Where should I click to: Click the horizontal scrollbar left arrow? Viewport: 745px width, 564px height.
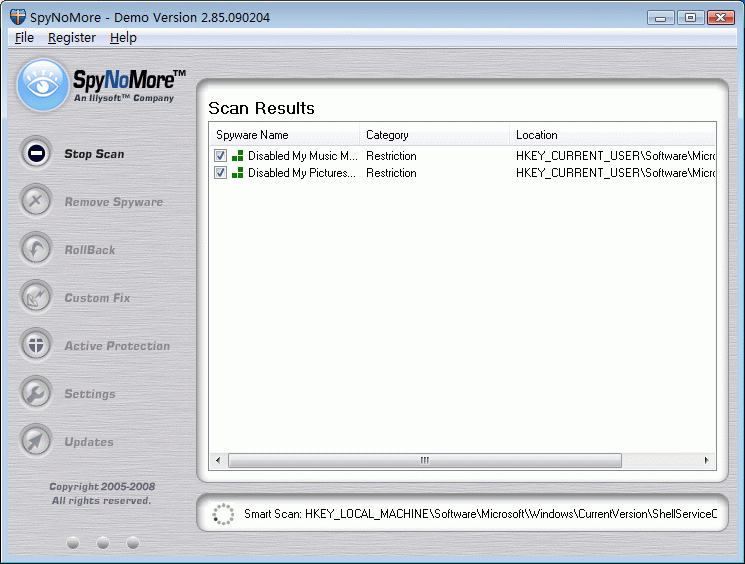218,460
